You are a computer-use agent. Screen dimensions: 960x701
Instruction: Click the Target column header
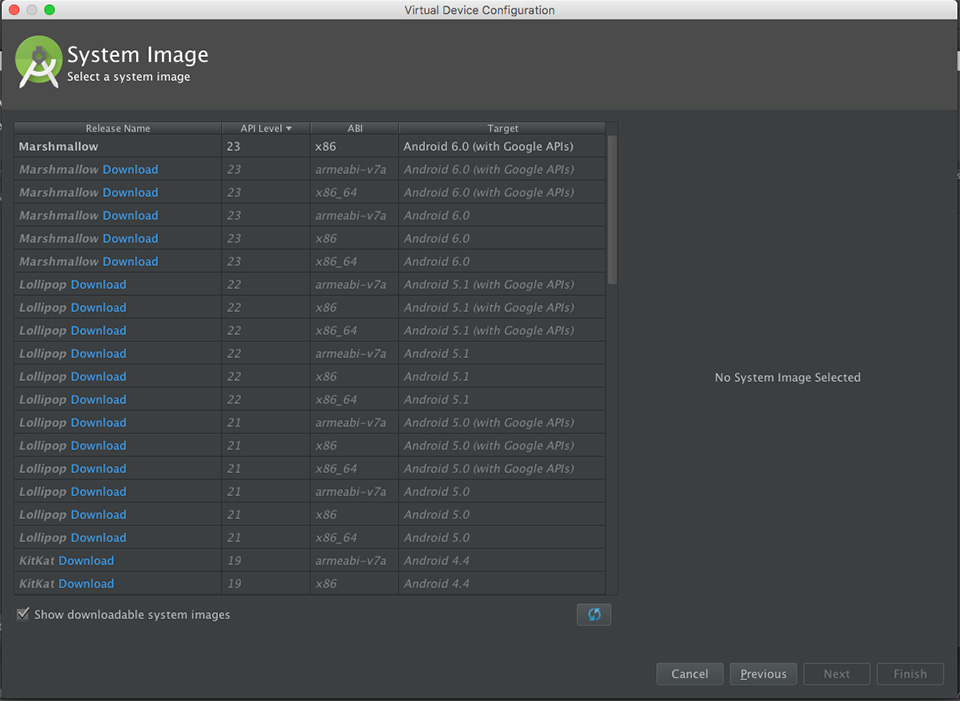coord(503,129)
